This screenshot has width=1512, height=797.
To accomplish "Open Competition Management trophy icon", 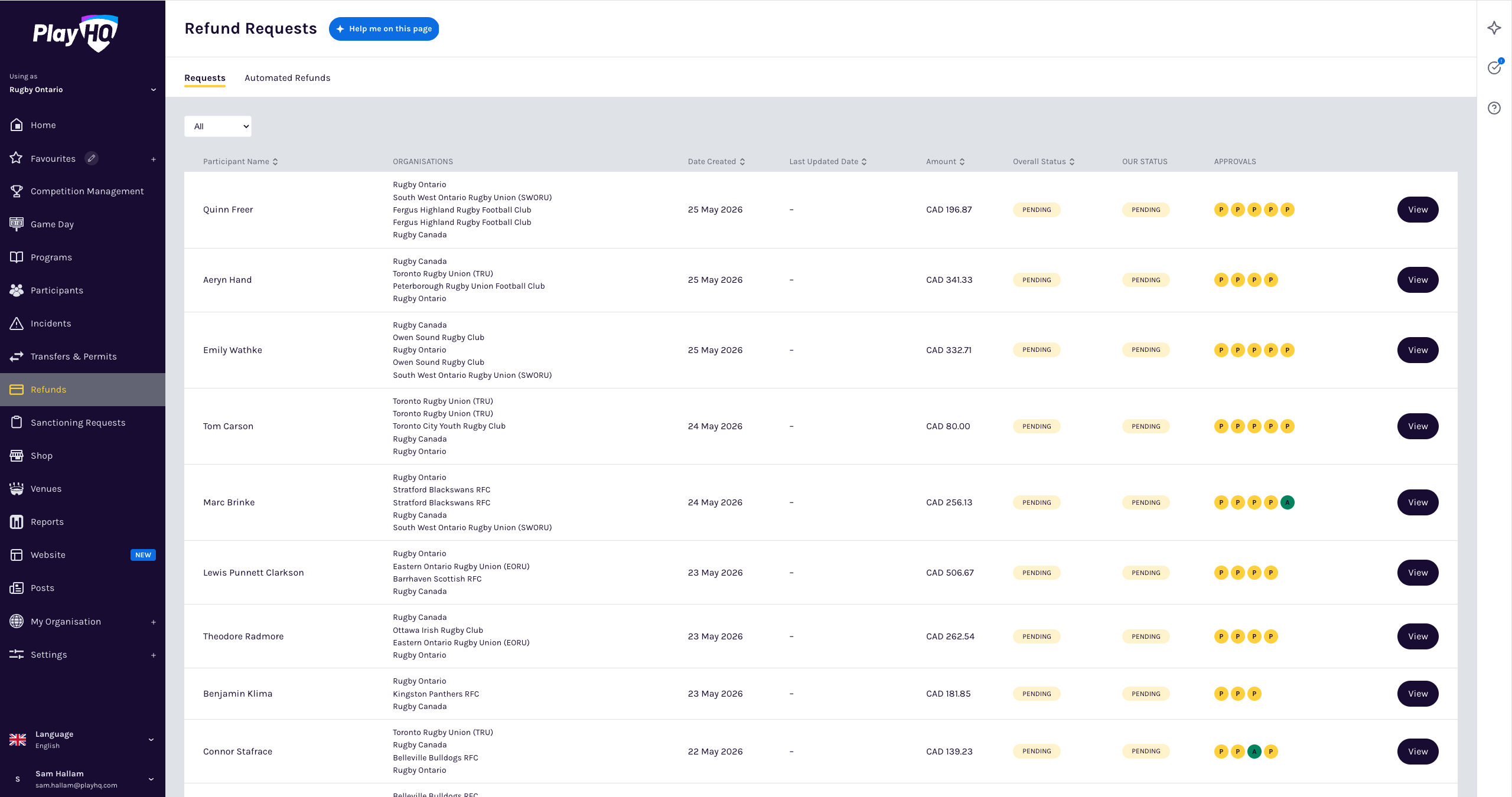I will click(x=17, y=191).
